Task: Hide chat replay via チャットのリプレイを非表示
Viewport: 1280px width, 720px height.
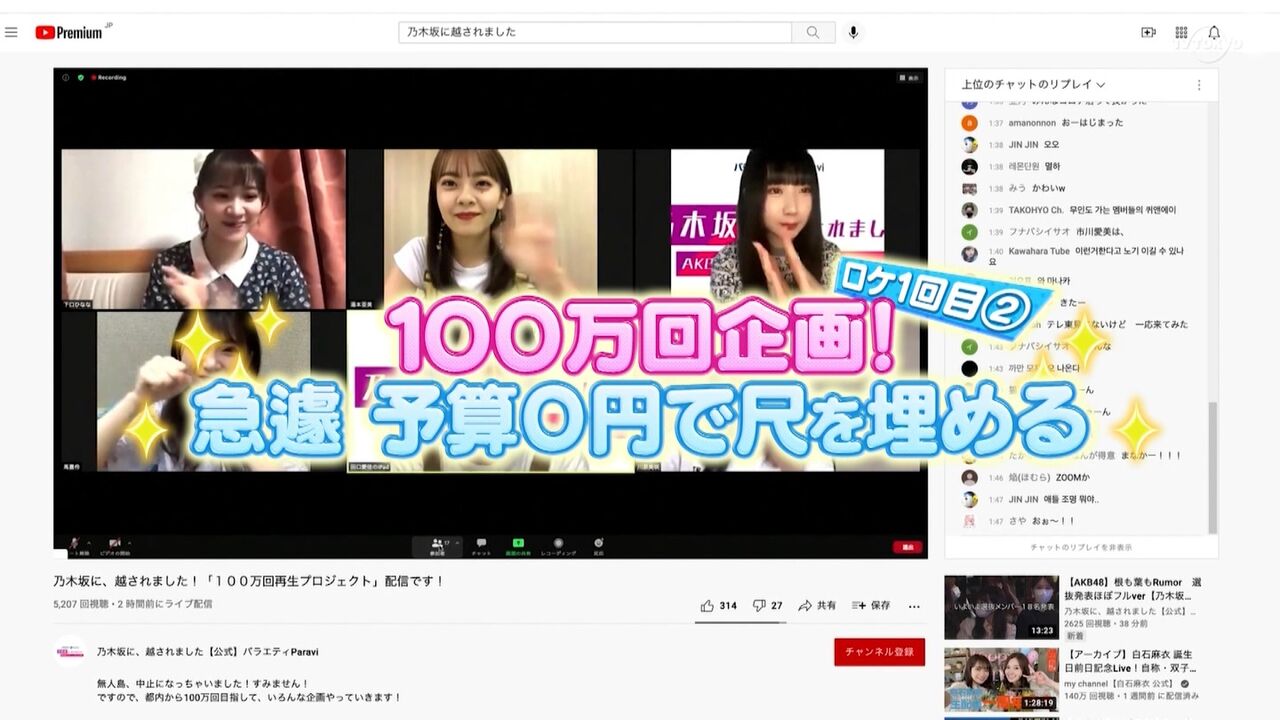Action: pos(1081,547)
